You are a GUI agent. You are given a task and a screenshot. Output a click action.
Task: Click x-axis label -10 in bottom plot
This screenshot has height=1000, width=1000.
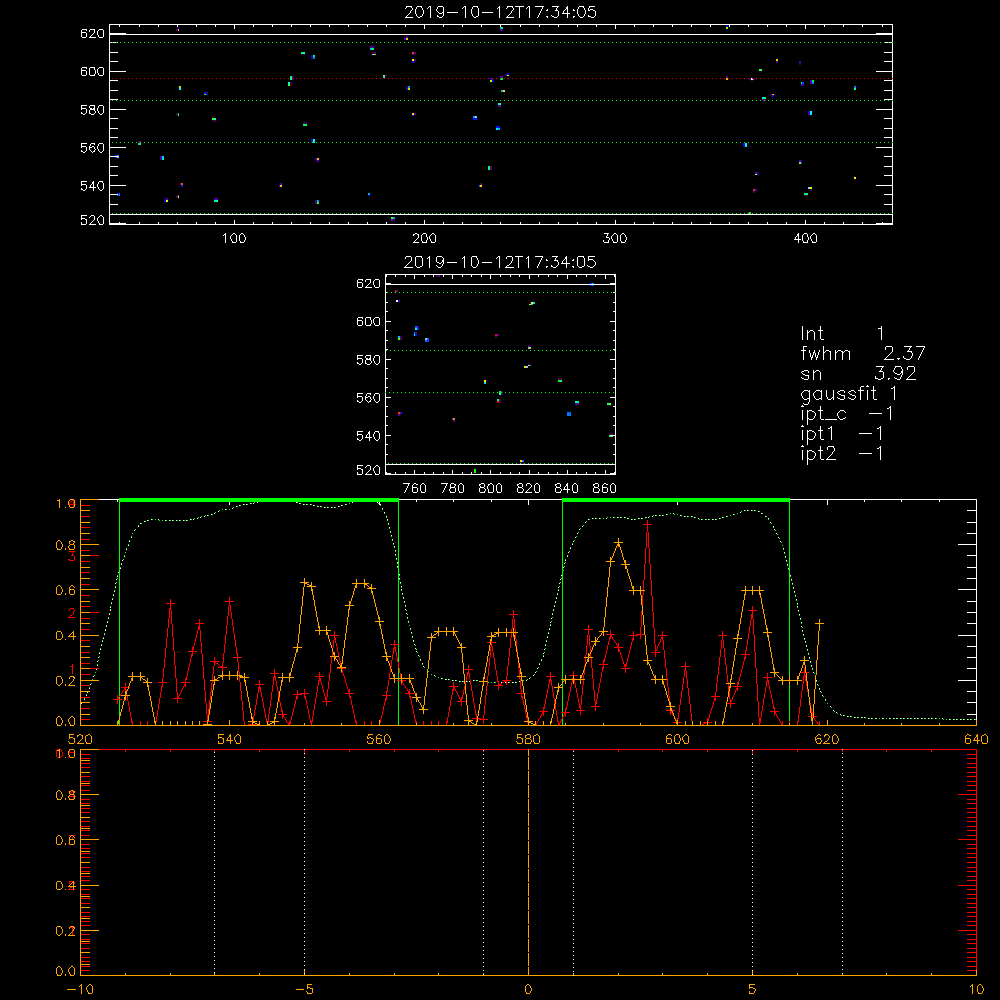[80, 989]
